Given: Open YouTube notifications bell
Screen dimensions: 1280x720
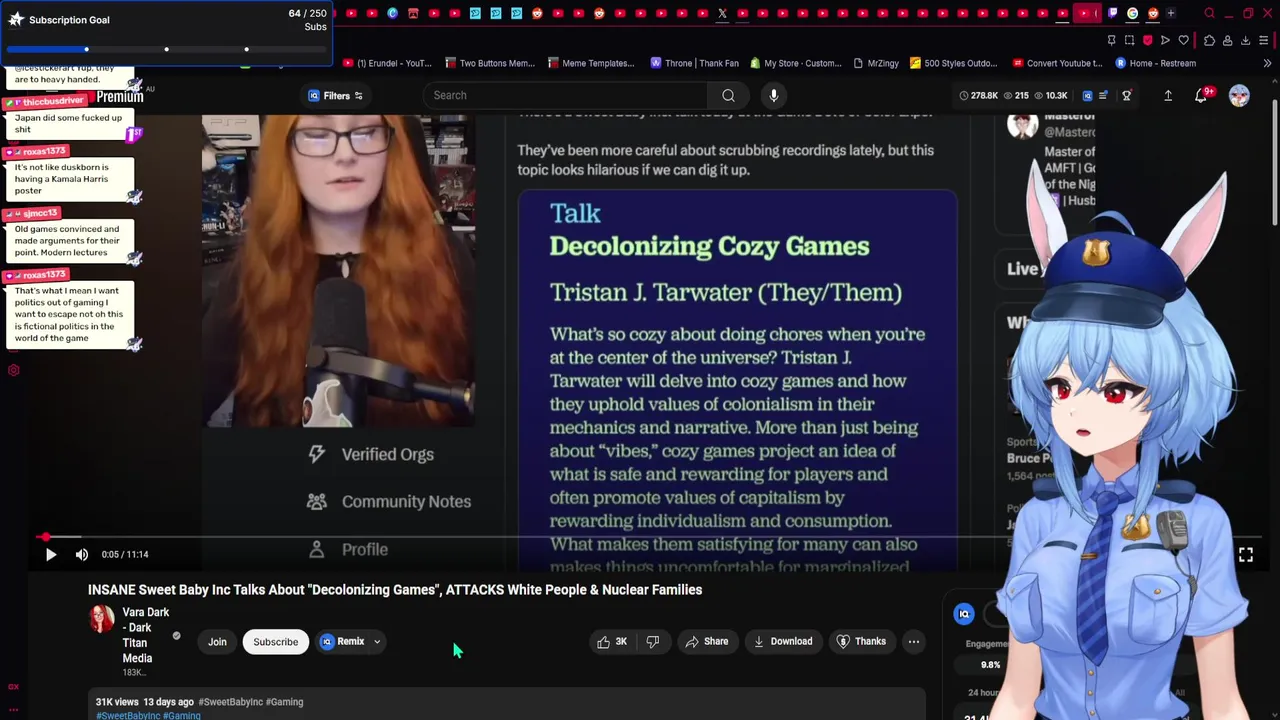Looking at the screenshot, I should pos(1202,95).
